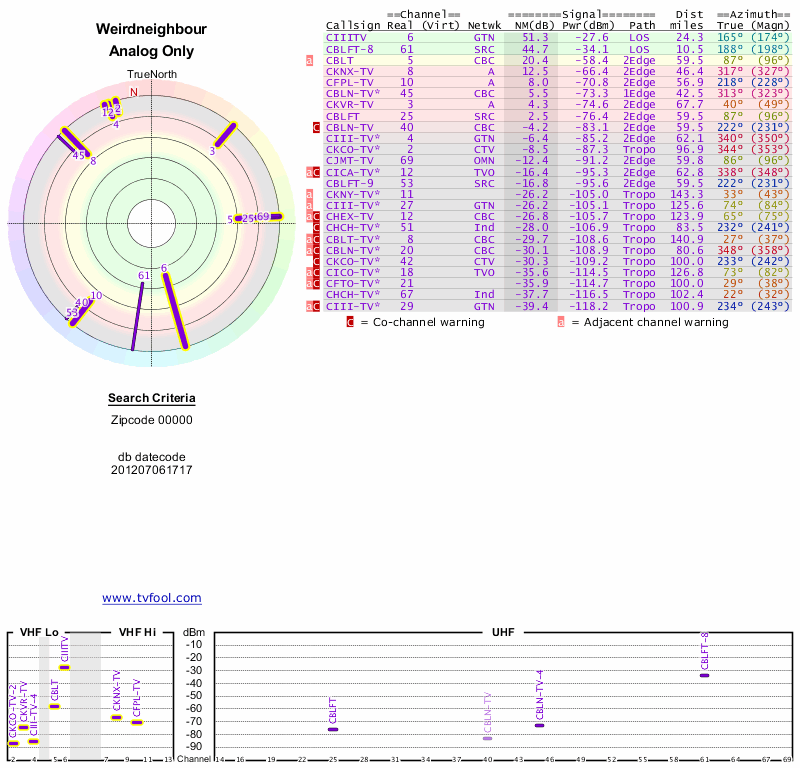Click the channel 69 label on the radar plot

pos(262,216)
